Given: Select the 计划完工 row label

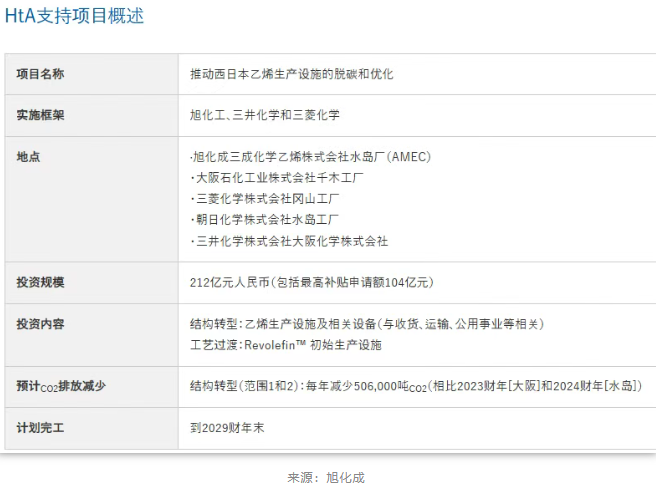Looking at the screenshot, I should coord(40,428).
